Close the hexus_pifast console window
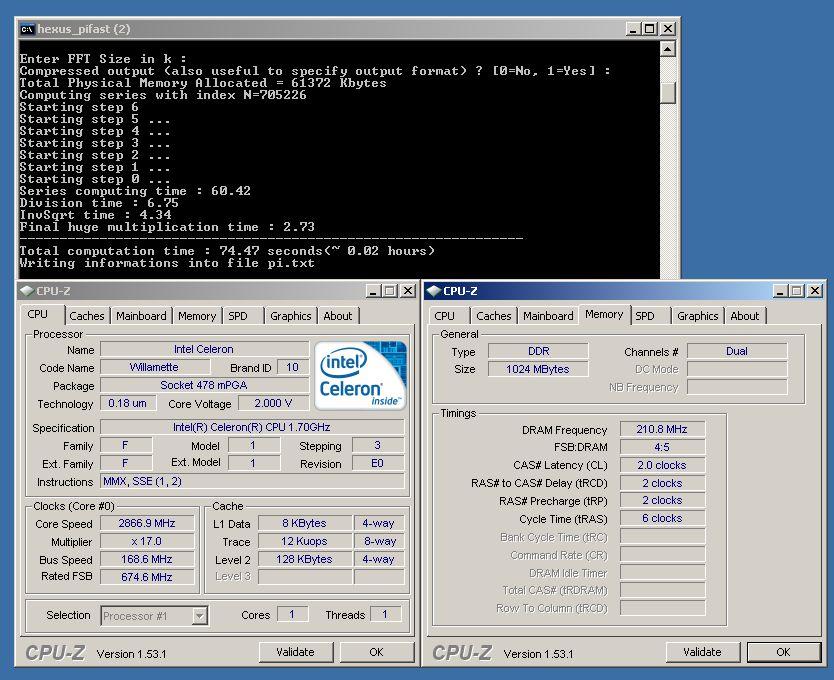Screen dimensions: 834x680 tap(668, 29)
